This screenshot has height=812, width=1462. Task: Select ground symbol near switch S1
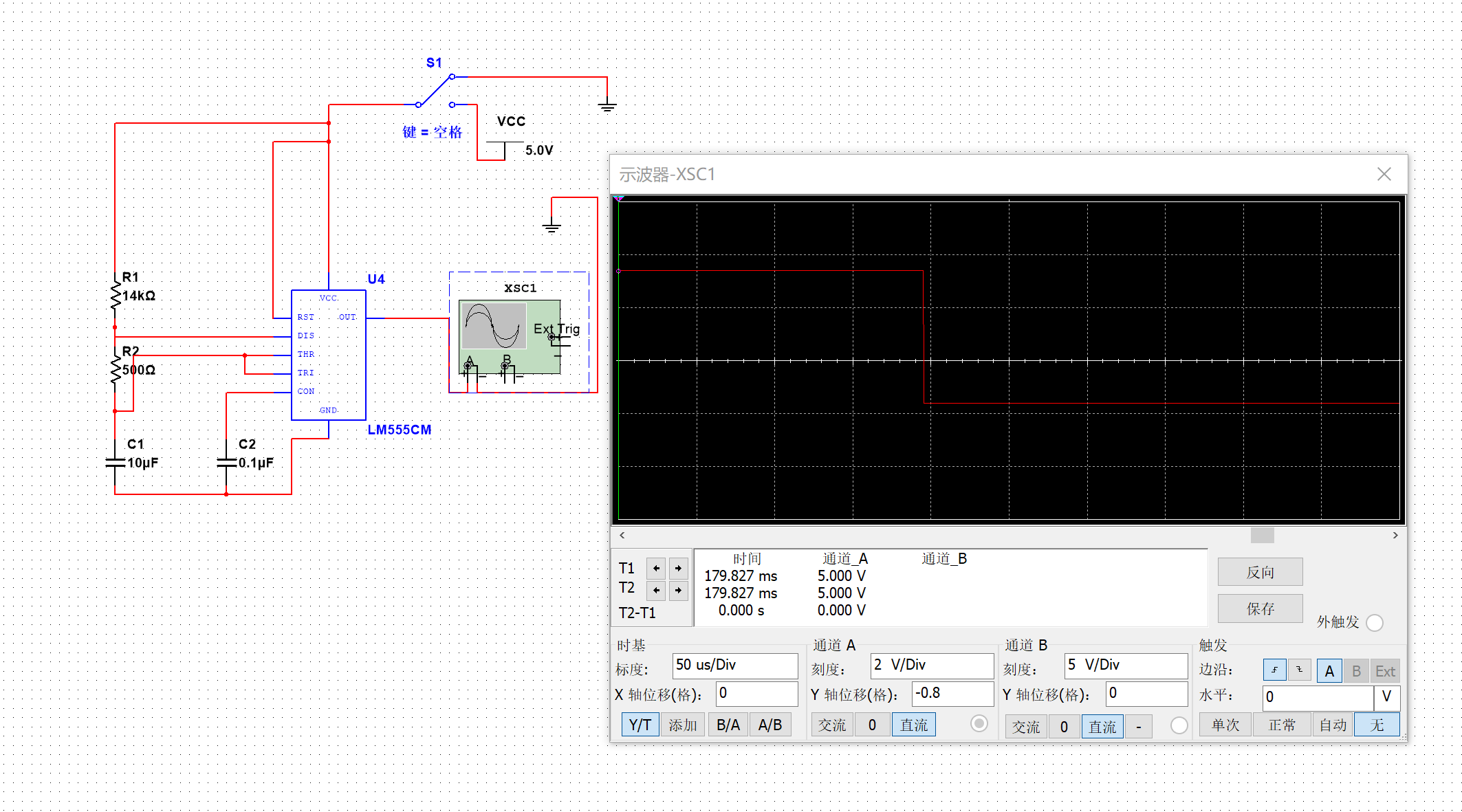tap(607, 106)
